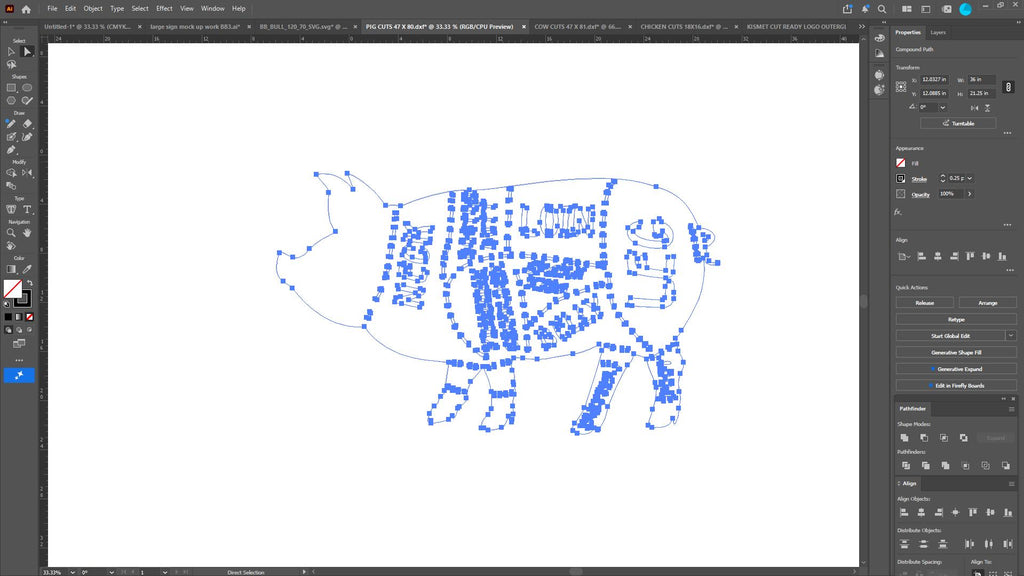The width and height of the screenshot is (1024, 576).
Task: Click the blue pinned tool button
Action: pos(19,375)
